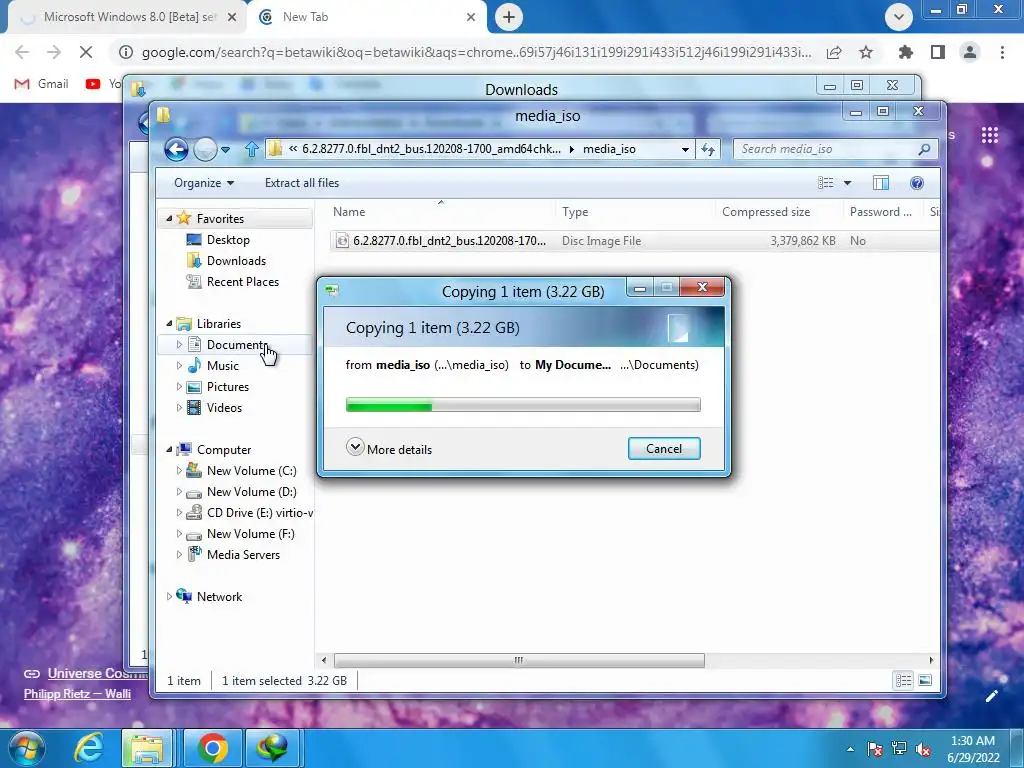Open the view options dropdown arrow
The width and height of the screenshot is (1024, 768).
click(x=848, y=183)
